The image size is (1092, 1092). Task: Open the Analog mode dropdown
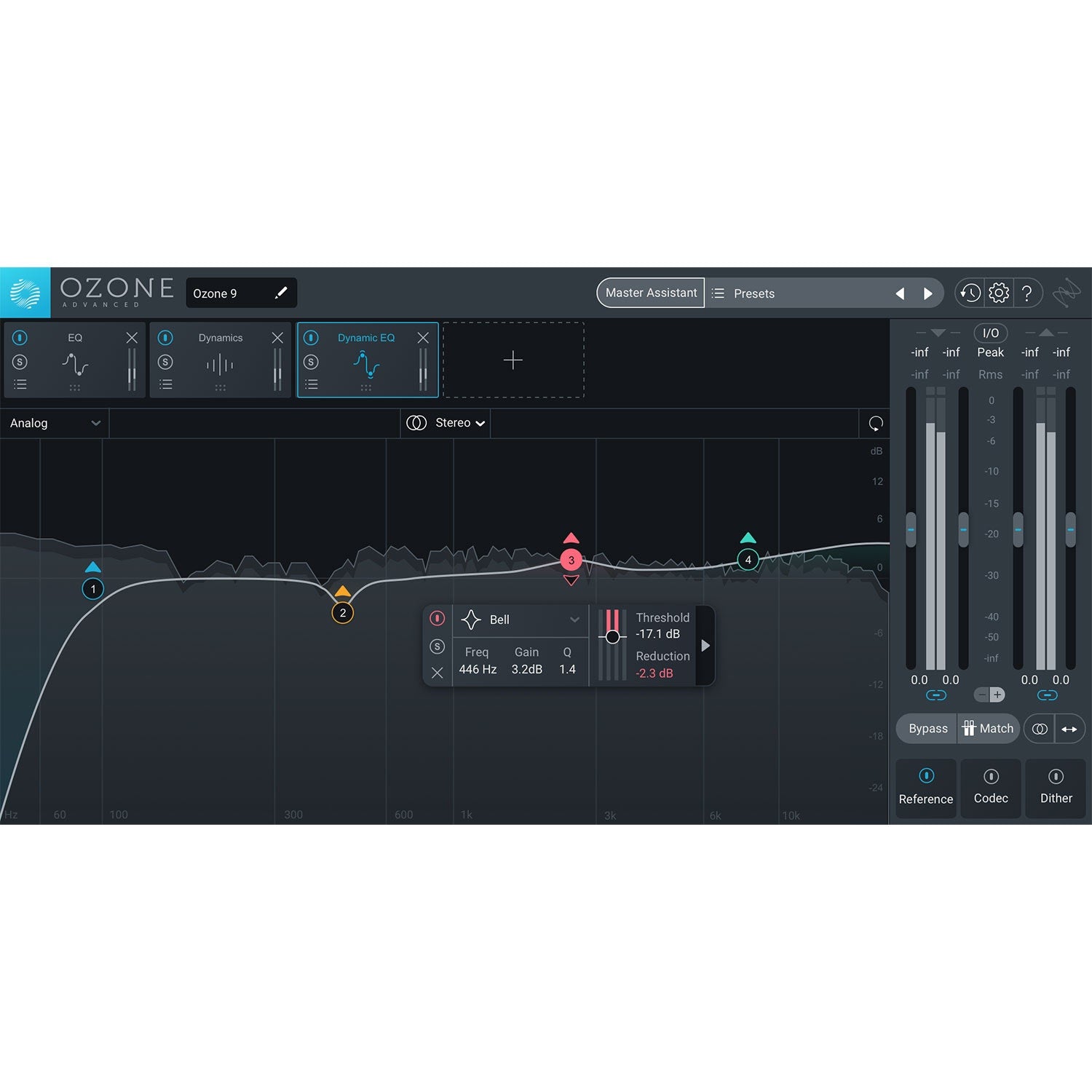pyautogui.click(x=55, y=423)
